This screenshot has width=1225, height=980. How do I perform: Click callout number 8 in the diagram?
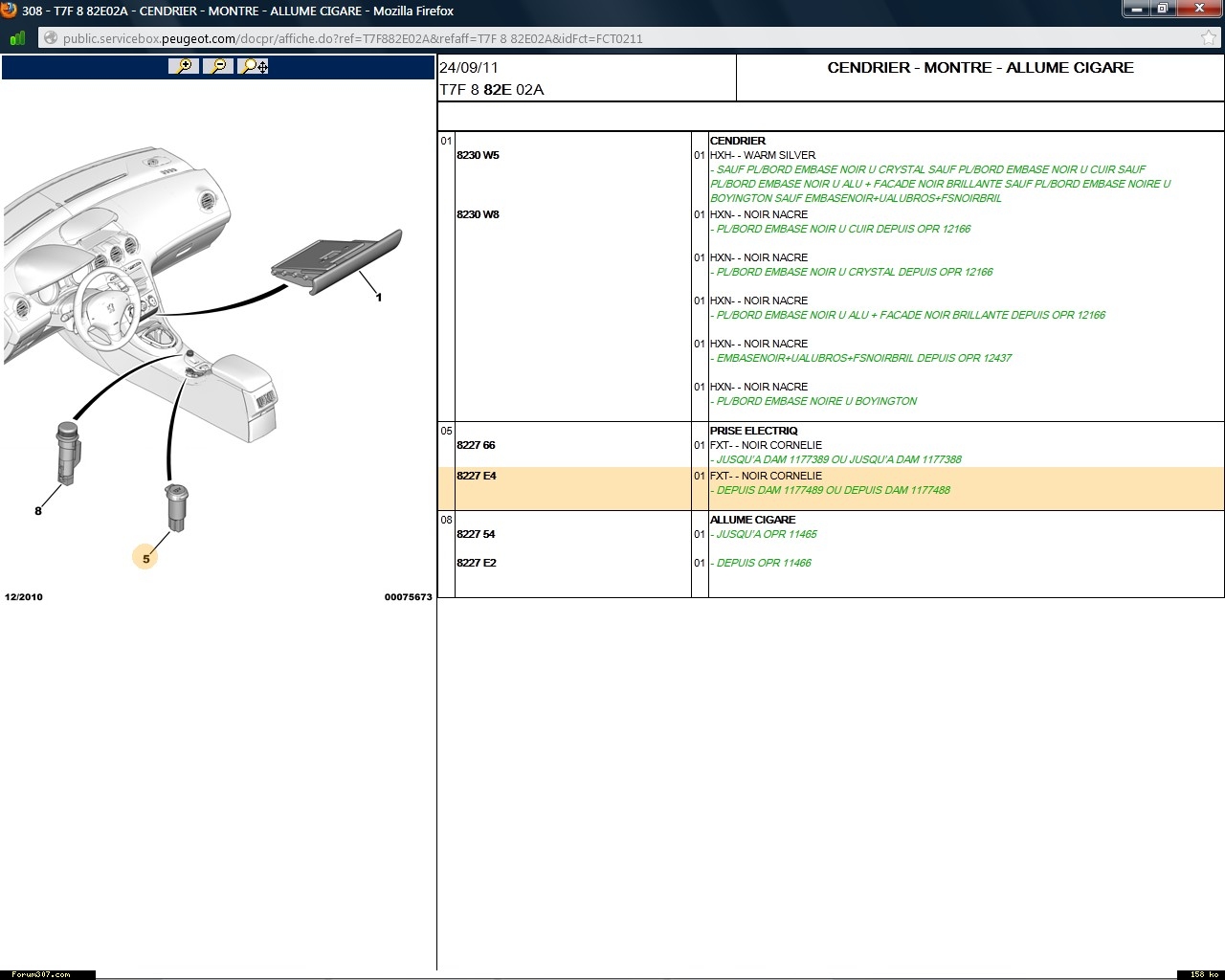click(38, 511)
